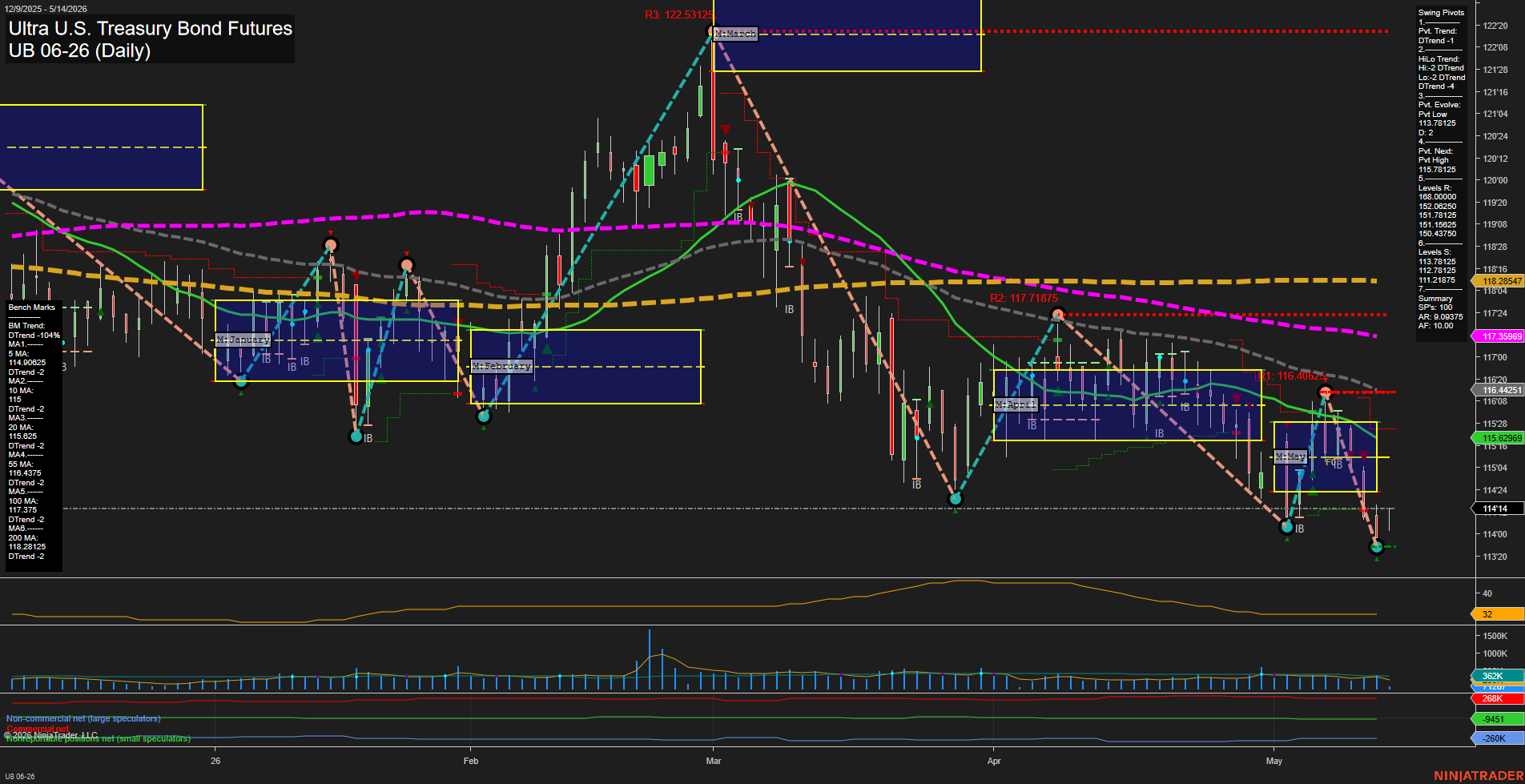Screen dimensions: 1525x784
Task: Click the 120'00 price axis label
Action: 1495,181
